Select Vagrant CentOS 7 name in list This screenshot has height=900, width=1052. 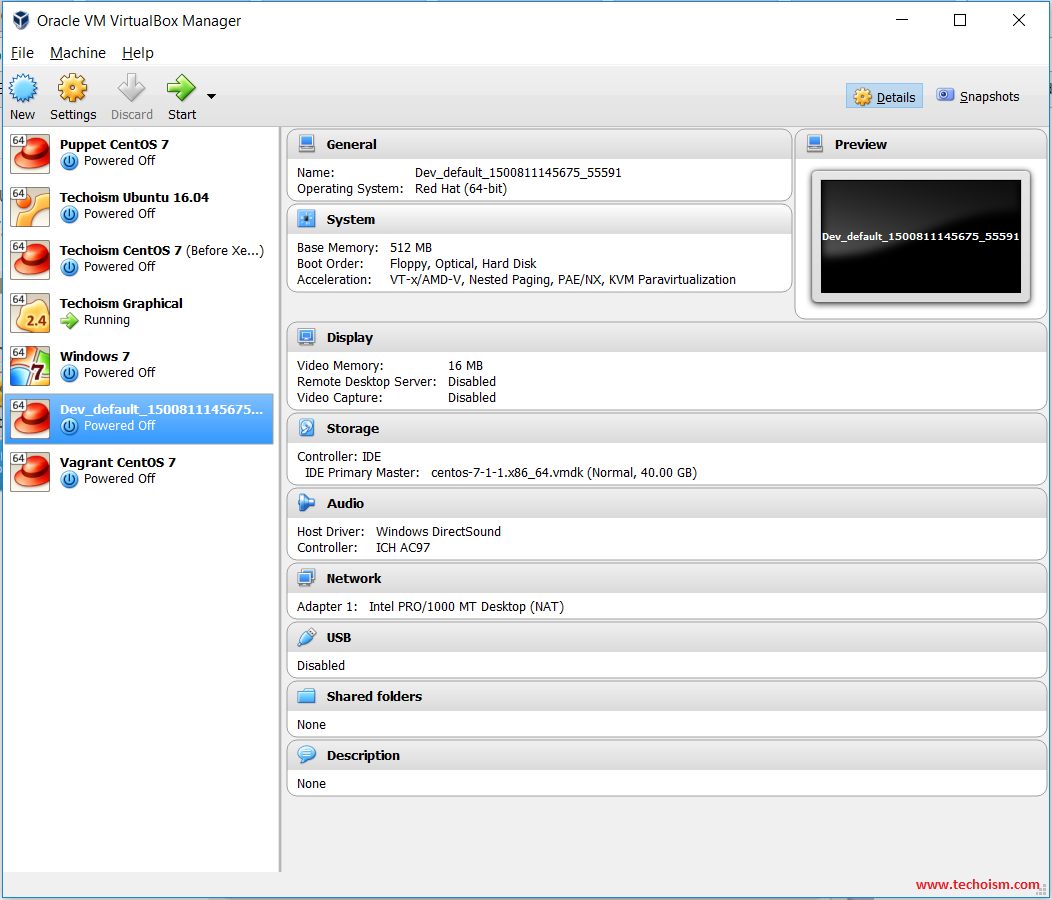[117, 462]
